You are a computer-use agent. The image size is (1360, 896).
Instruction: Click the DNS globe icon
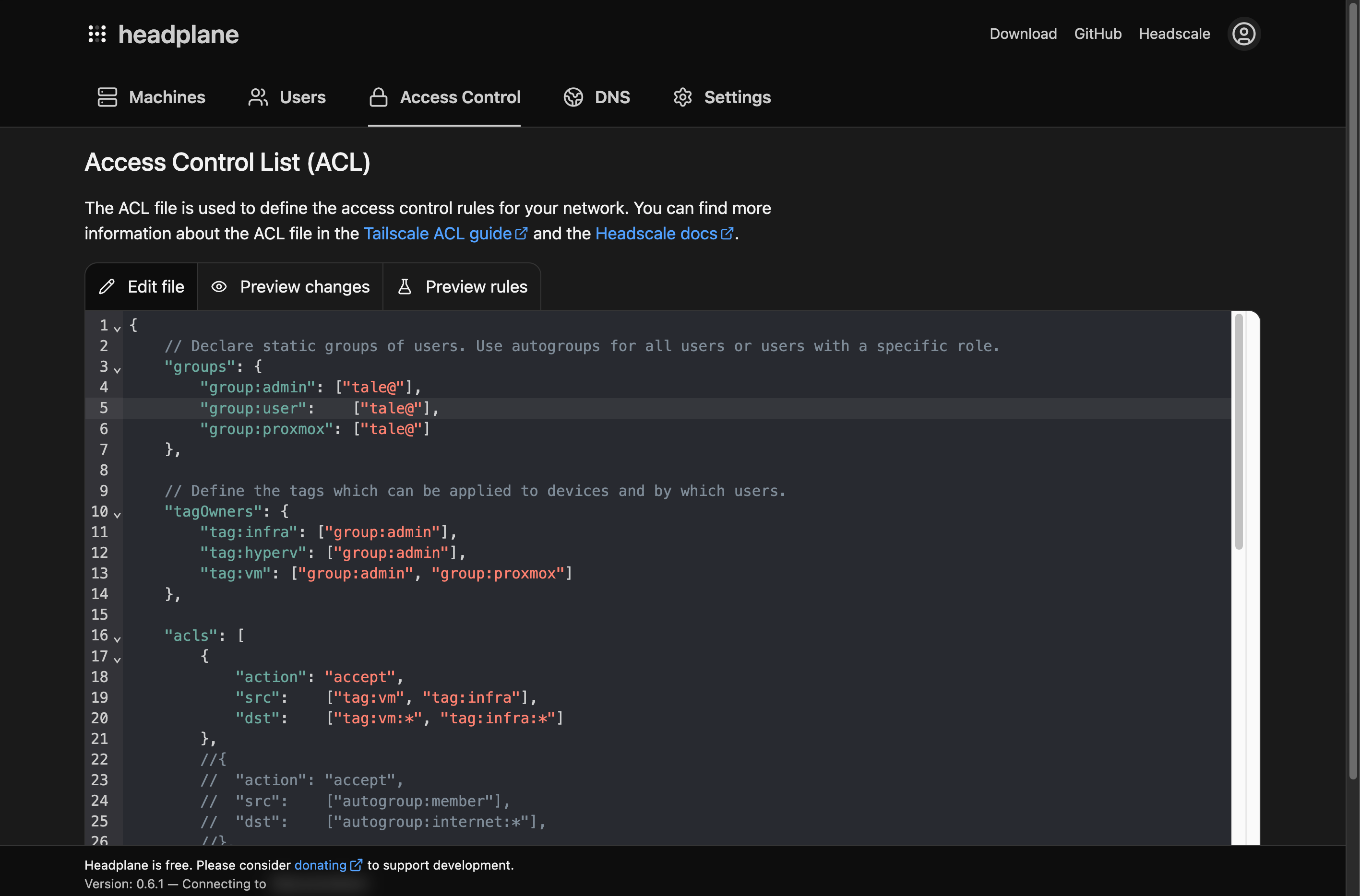573,97
